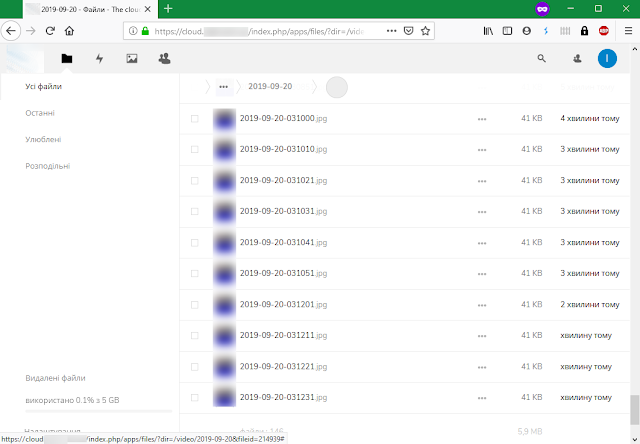Open the user avatar menu
This screenshot has width=640, height=444.
click(x=607, y=59)
